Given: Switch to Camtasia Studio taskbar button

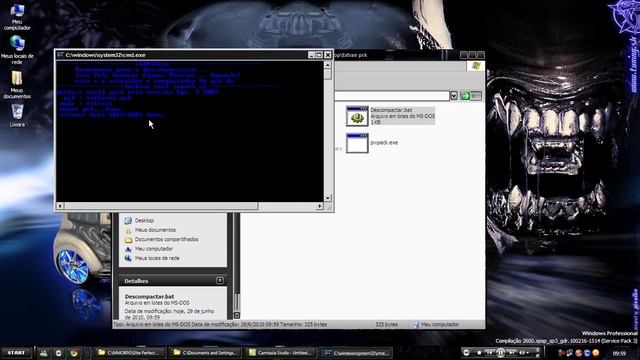Looking at the screenshot, I should click(x=281, y=353).
